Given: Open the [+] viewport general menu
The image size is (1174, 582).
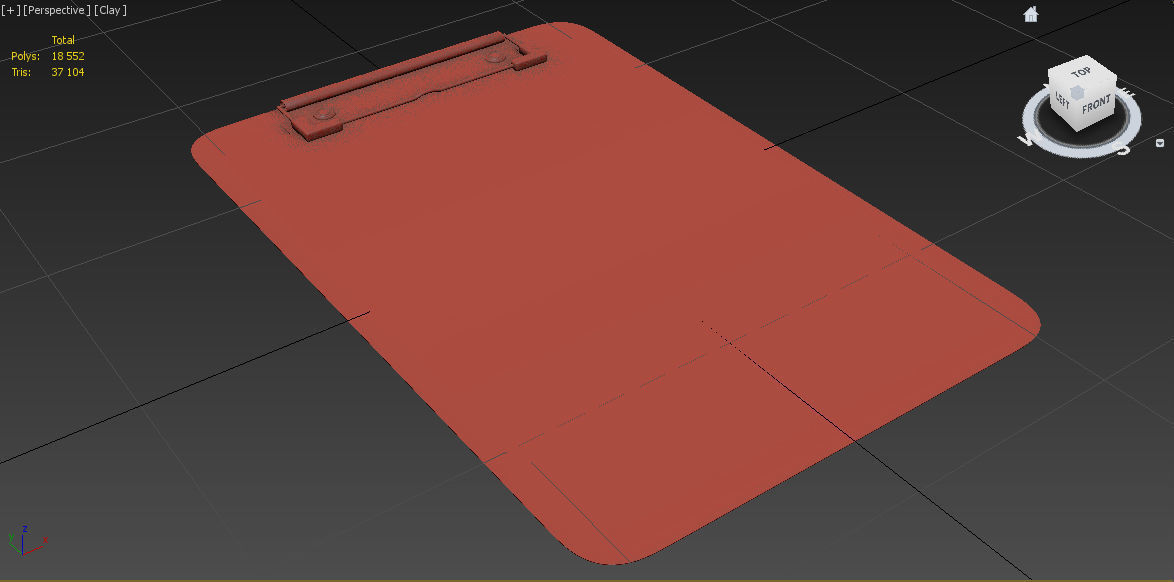Looking at the screenshot, I should (x=10, y=10).
